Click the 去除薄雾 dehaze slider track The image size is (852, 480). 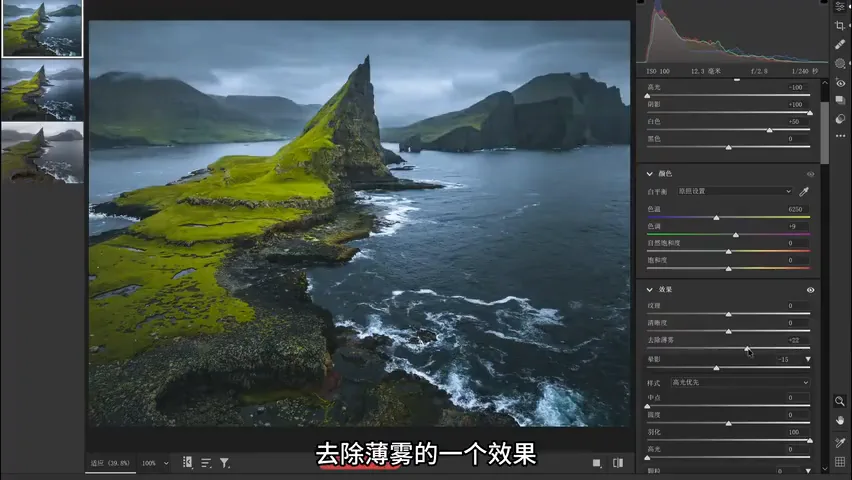point(728,348)
